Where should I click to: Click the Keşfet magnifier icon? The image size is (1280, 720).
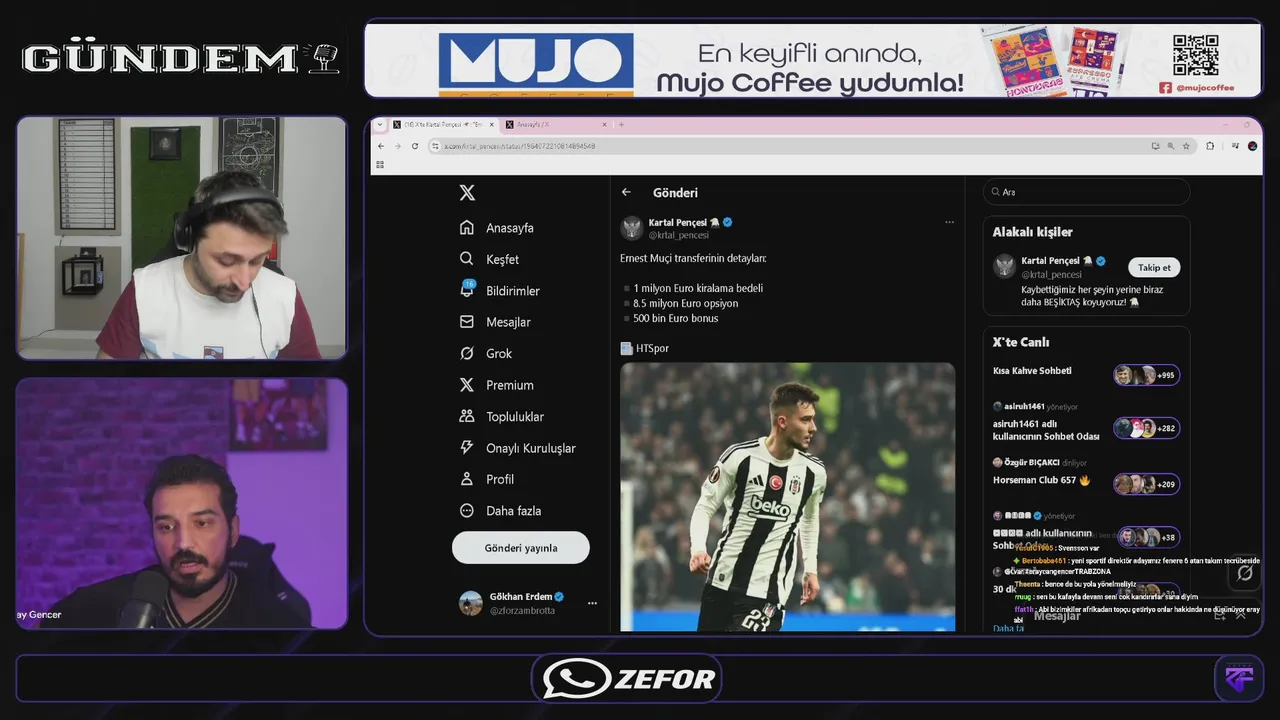[467, 259]
